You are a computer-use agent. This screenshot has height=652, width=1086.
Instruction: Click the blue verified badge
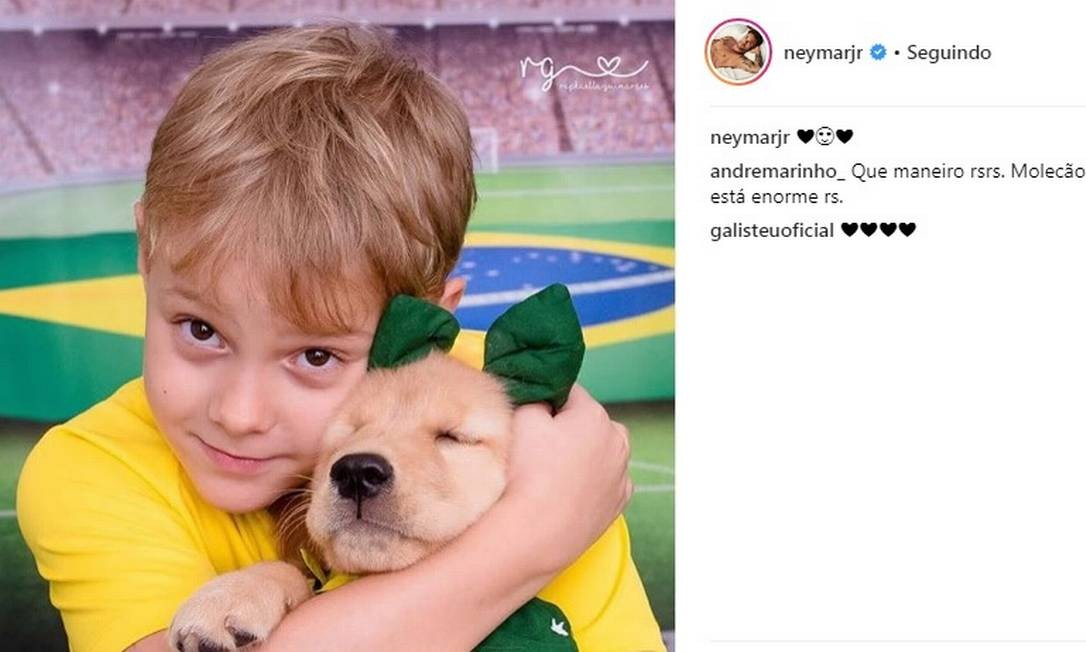878,53
